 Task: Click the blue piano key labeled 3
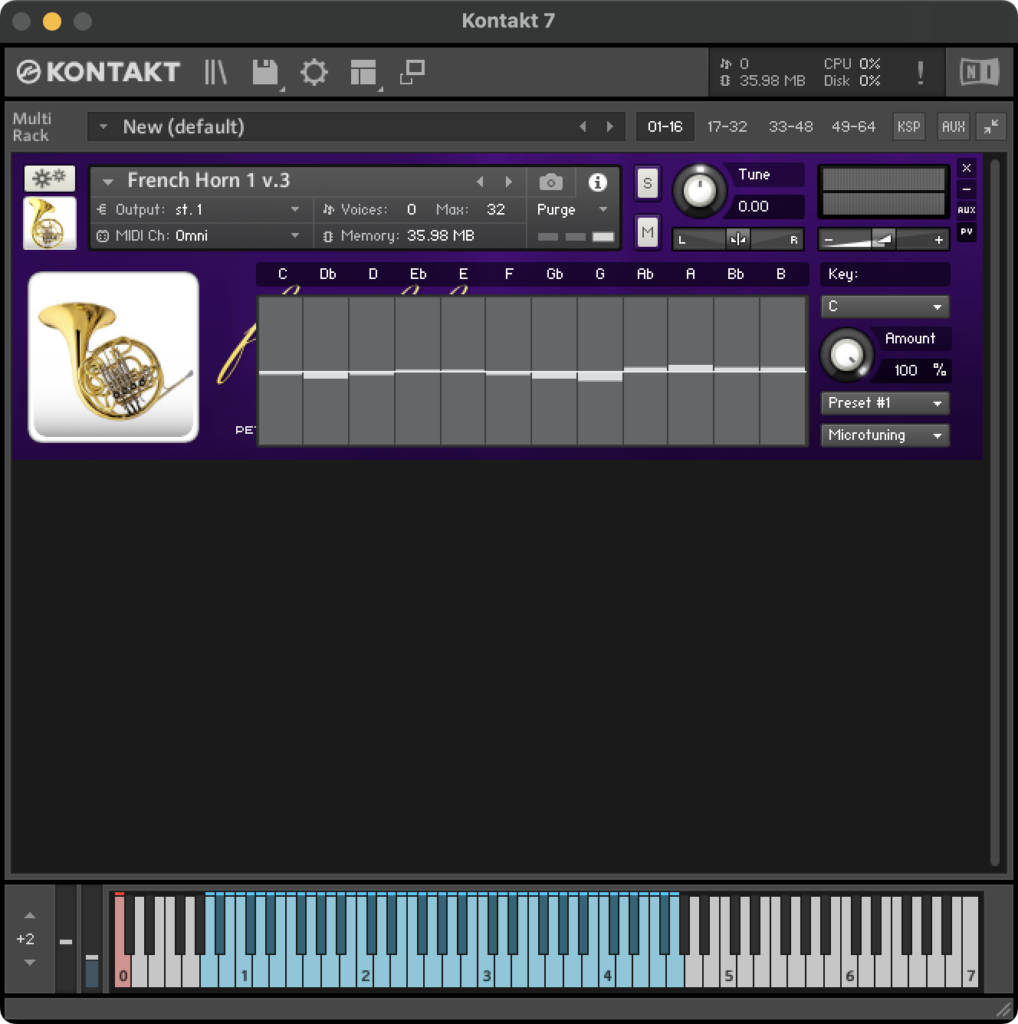point(486,974)
